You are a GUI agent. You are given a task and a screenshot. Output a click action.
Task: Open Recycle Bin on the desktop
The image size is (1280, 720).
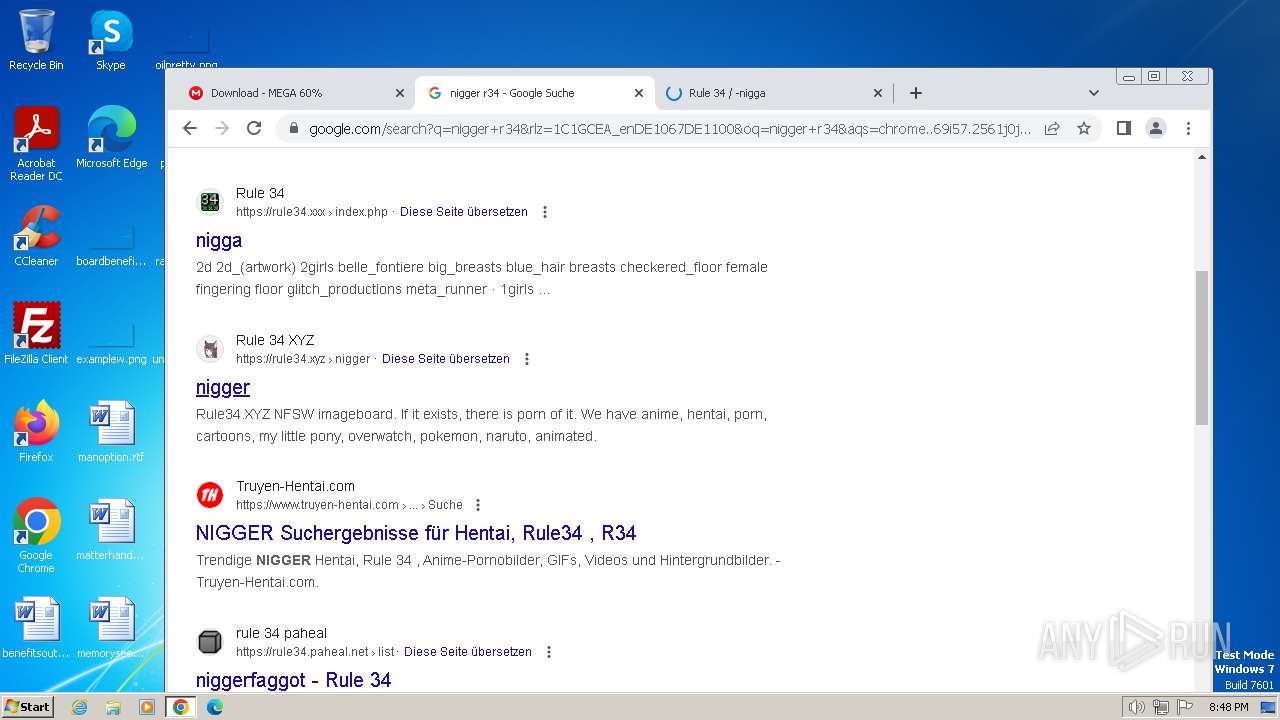[x=36, y=40]
